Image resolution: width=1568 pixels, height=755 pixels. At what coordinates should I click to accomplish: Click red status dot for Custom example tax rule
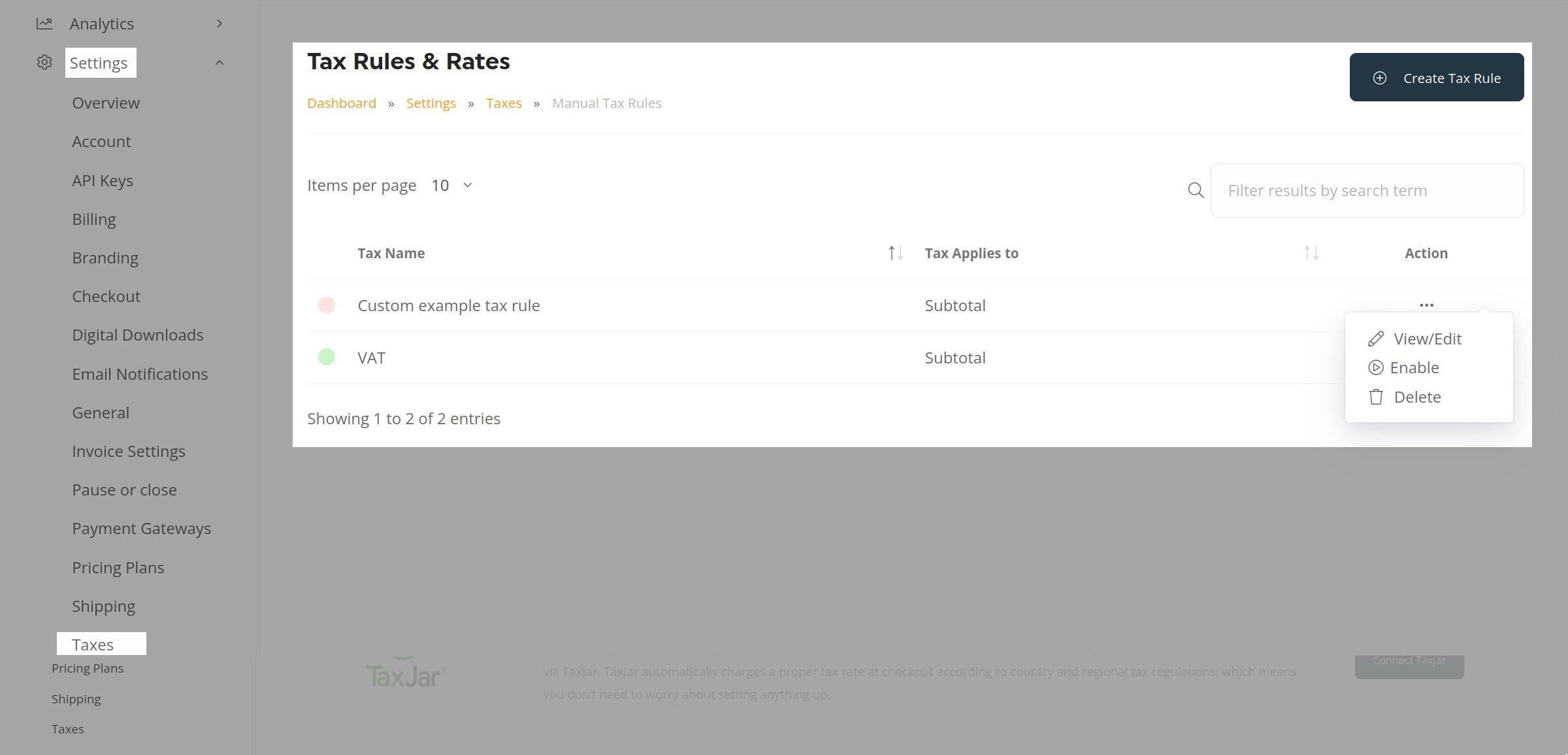326,305
